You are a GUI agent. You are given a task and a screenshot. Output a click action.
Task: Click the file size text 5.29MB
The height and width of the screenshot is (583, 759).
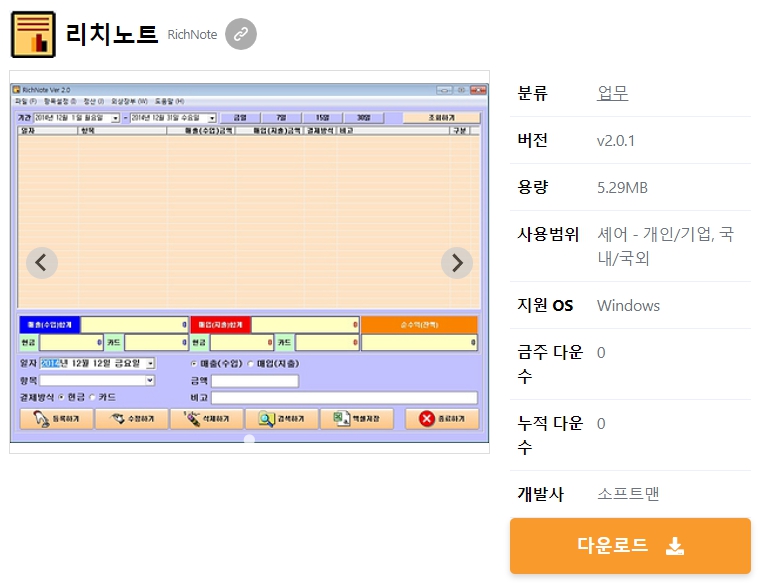coord(622,187)
